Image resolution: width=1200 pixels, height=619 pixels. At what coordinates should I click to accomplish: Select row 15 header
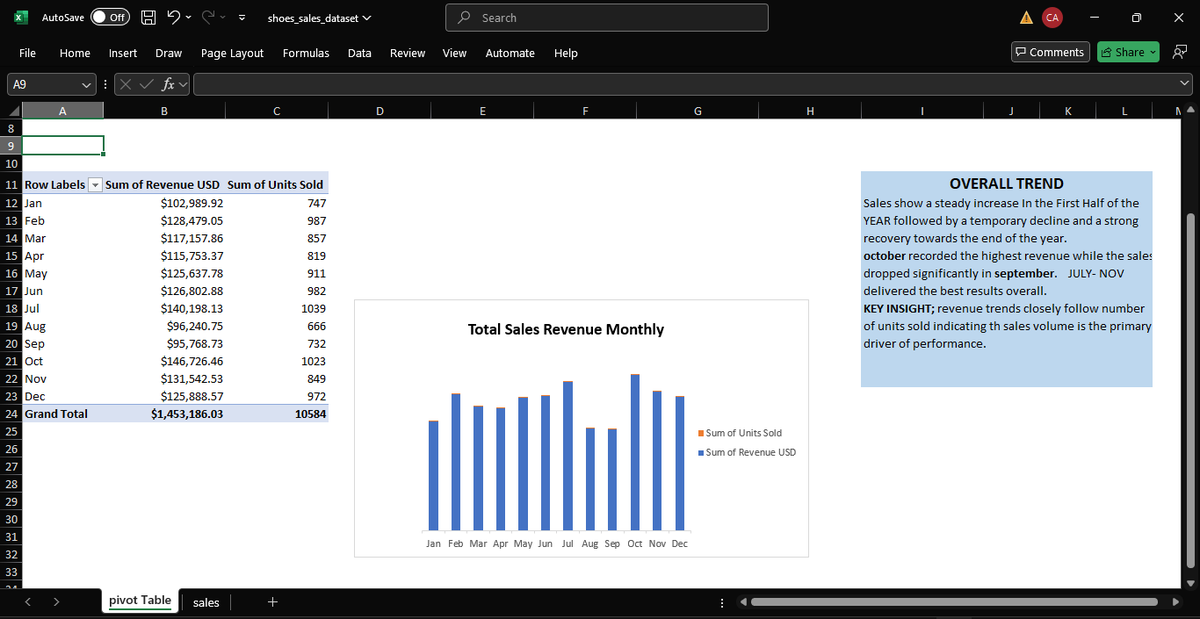pos(10,256)
